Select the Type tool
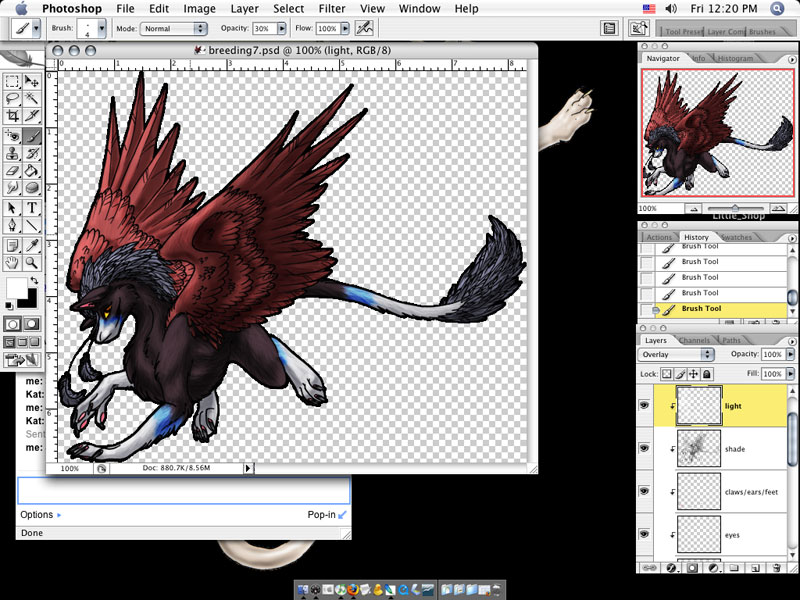800x600 pixels. pyautogui.click(x=32, y=208)
